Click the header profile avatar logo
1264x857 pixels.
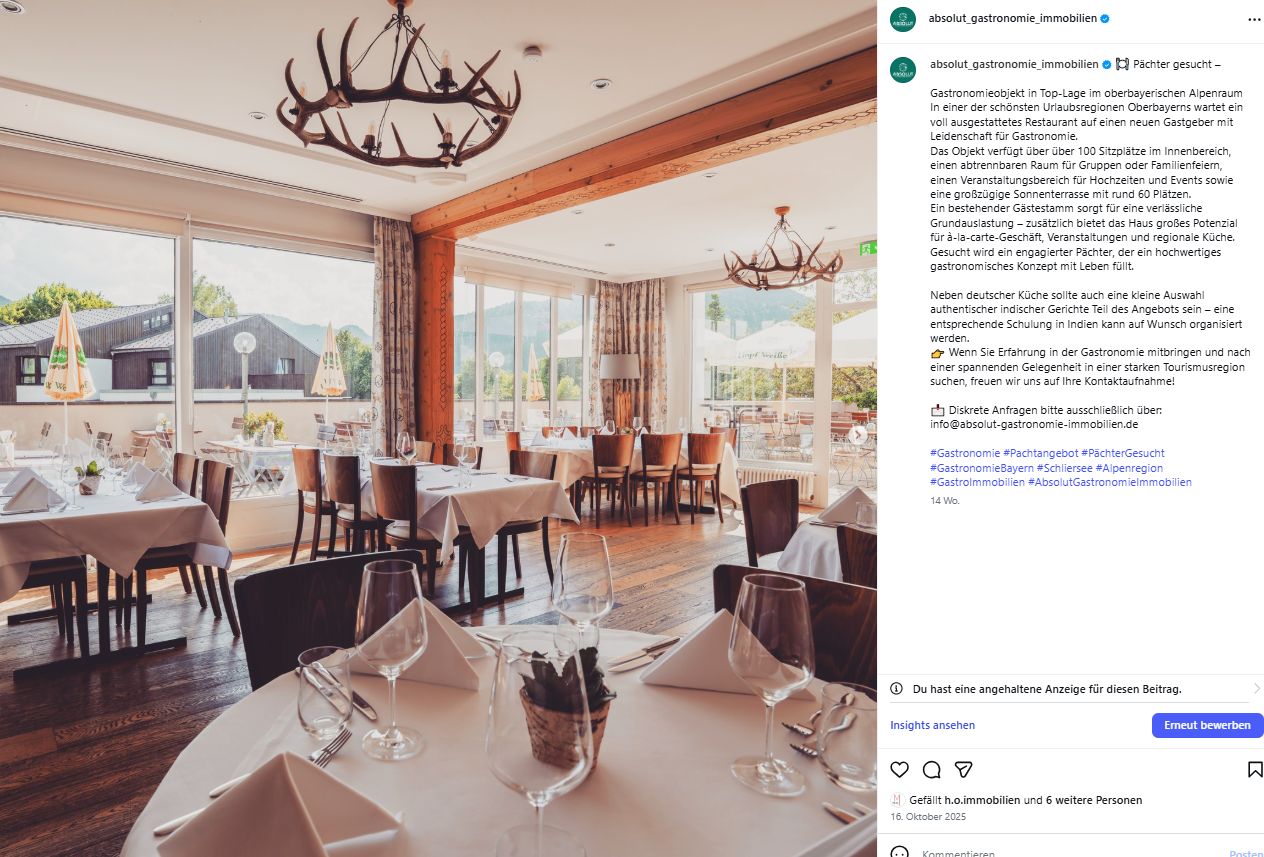pos(903,19)
